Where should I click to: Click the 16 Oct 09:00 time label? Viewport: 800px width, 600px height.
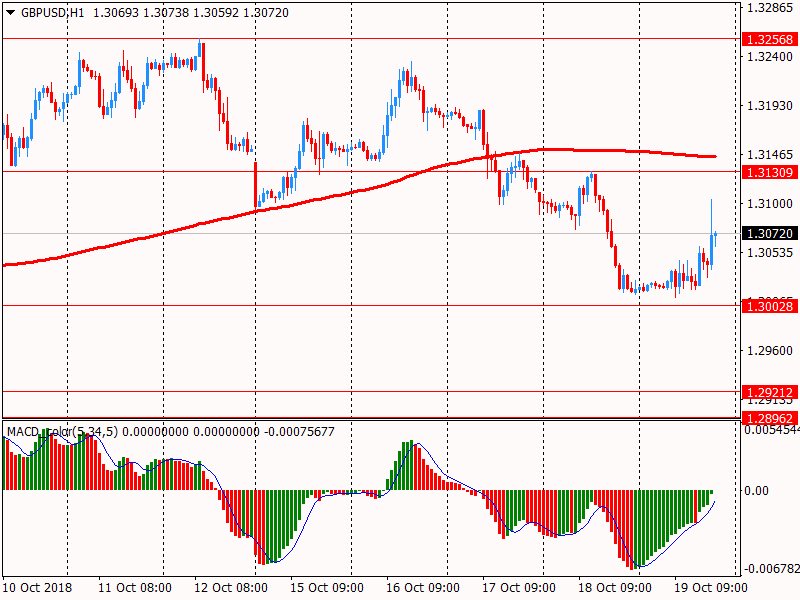[423, 588]
